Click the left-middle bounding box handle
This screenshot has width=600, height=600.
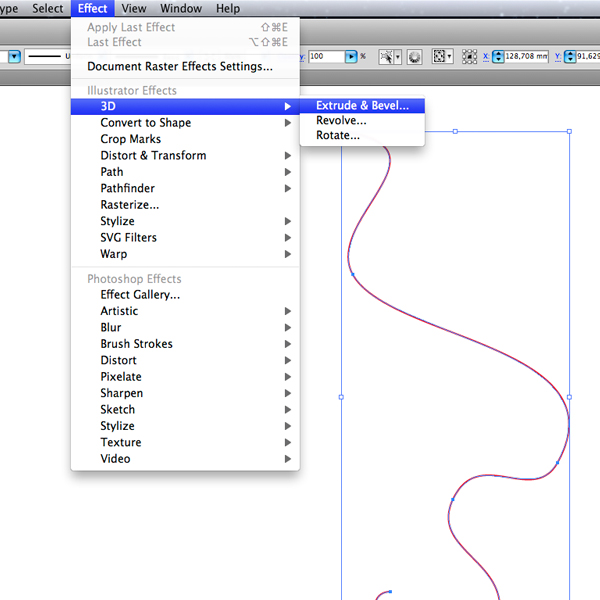coord(341,398)
